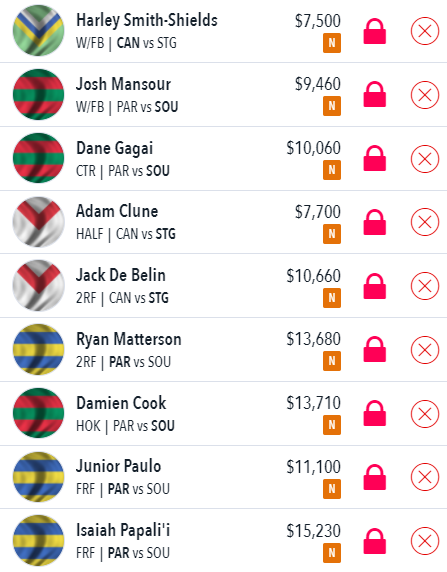This screenshot has width=447, height=572.
Task: Remove Damien Cook using X icon
Action: click(x=425, y=414)
